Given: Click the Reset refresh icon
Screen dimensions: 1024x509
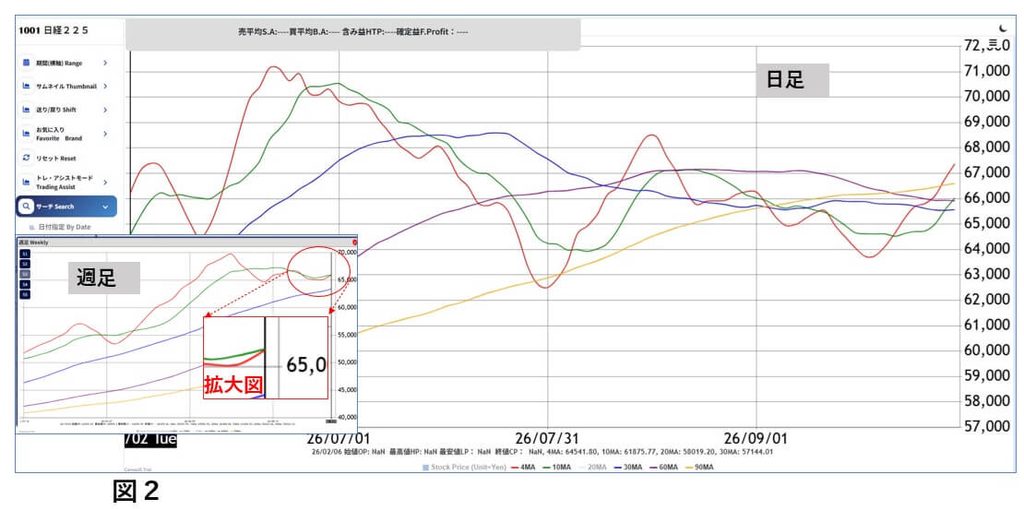Looking at the screenshot, I should 27,158.
